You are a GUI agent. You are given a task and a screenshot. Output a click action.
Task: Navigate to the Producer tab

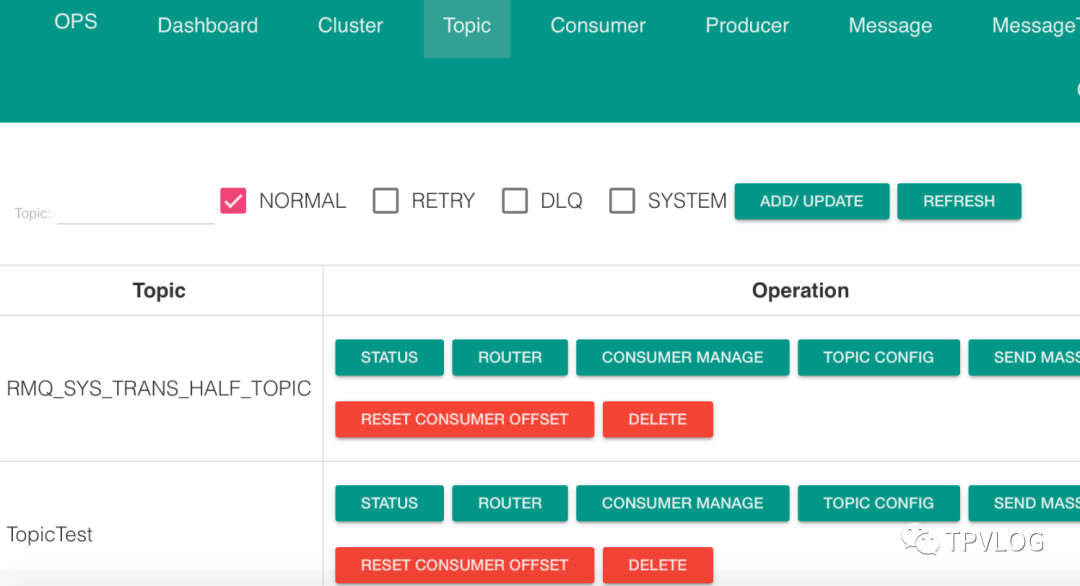747,26
